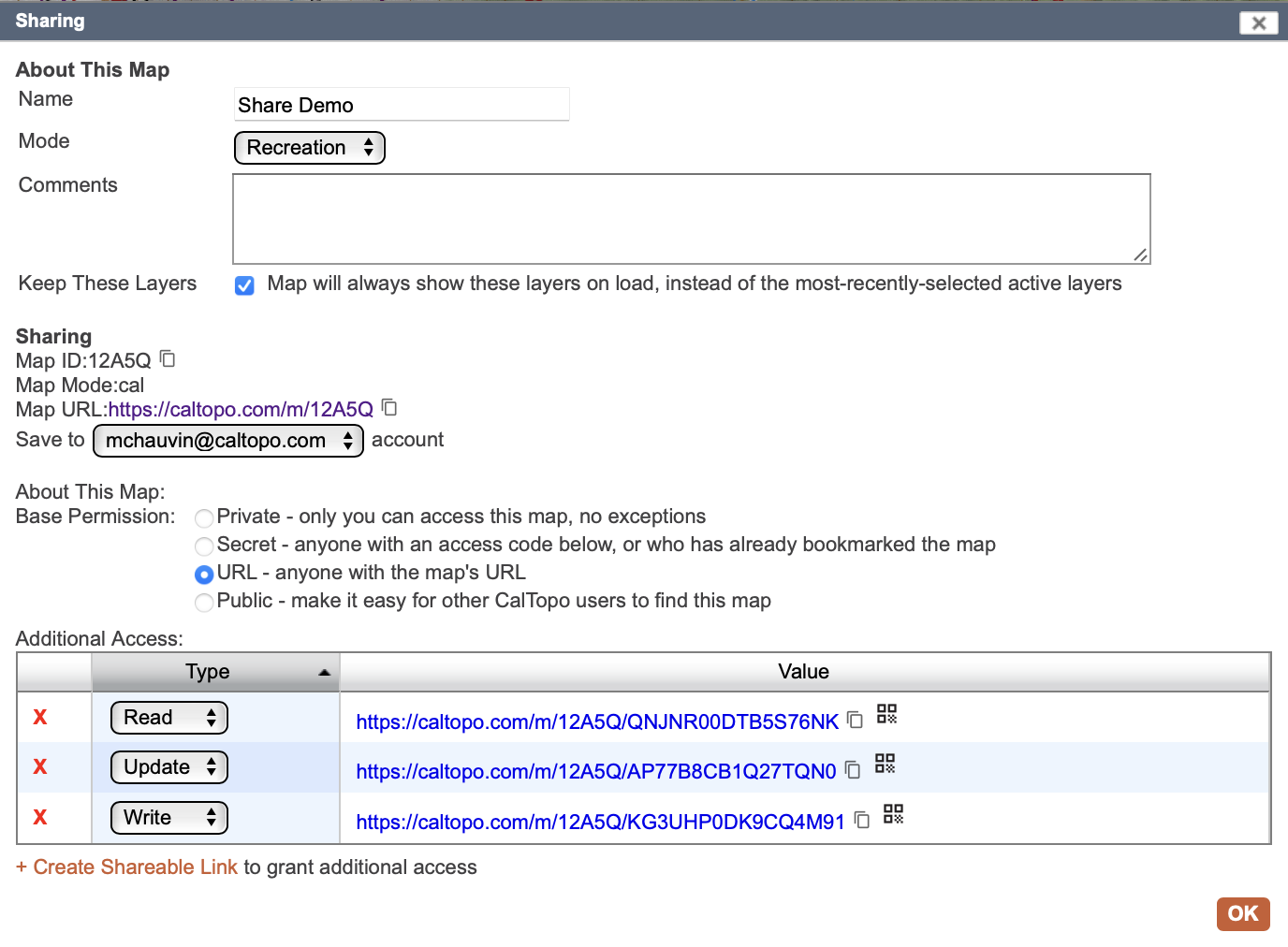Screen dimensions: 1288x947
Task: Copy the Update access link
Action: pos(853,770)
